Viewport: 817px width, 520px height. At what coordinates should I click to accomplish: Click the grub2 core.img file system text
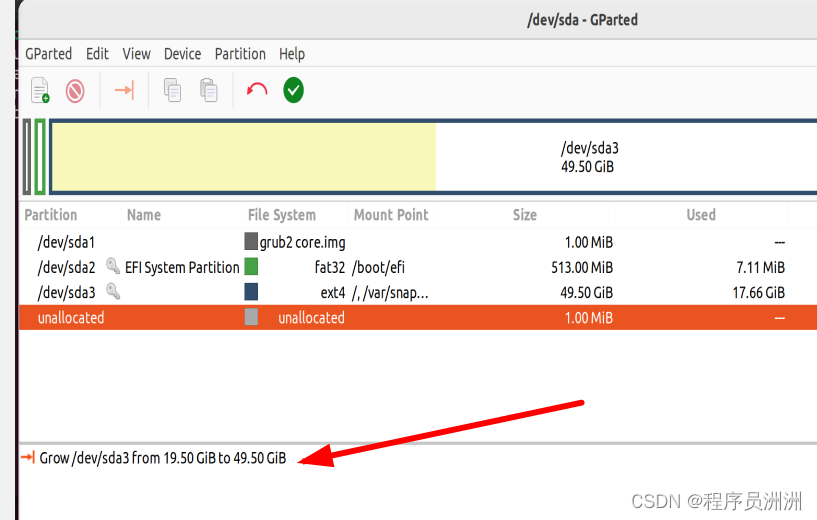tap(302, 242)
